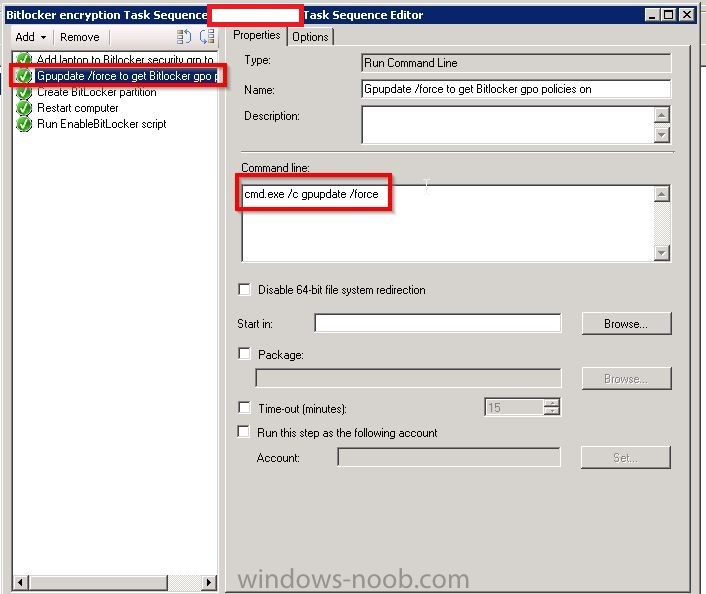Click the step list horizontal scrollbar thumb
The width and height of the screenshot is (706, 594).
pyautogui.click(x=98, y=582)
